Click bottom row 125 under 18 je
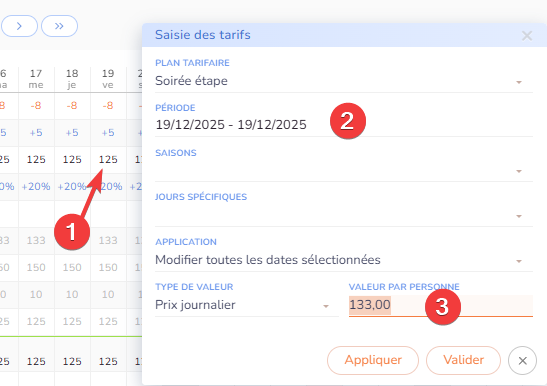 click(72, 361)
